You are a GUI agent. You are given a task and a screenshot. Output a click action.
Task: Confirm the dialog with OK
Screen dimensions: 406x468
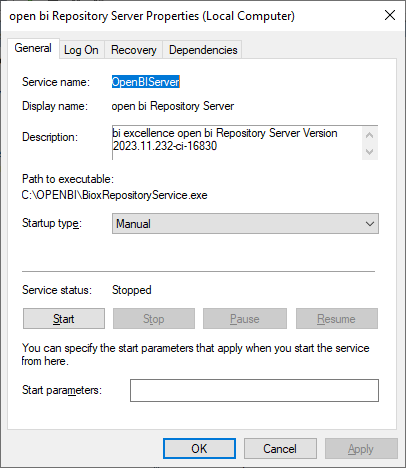click(199, 449)
